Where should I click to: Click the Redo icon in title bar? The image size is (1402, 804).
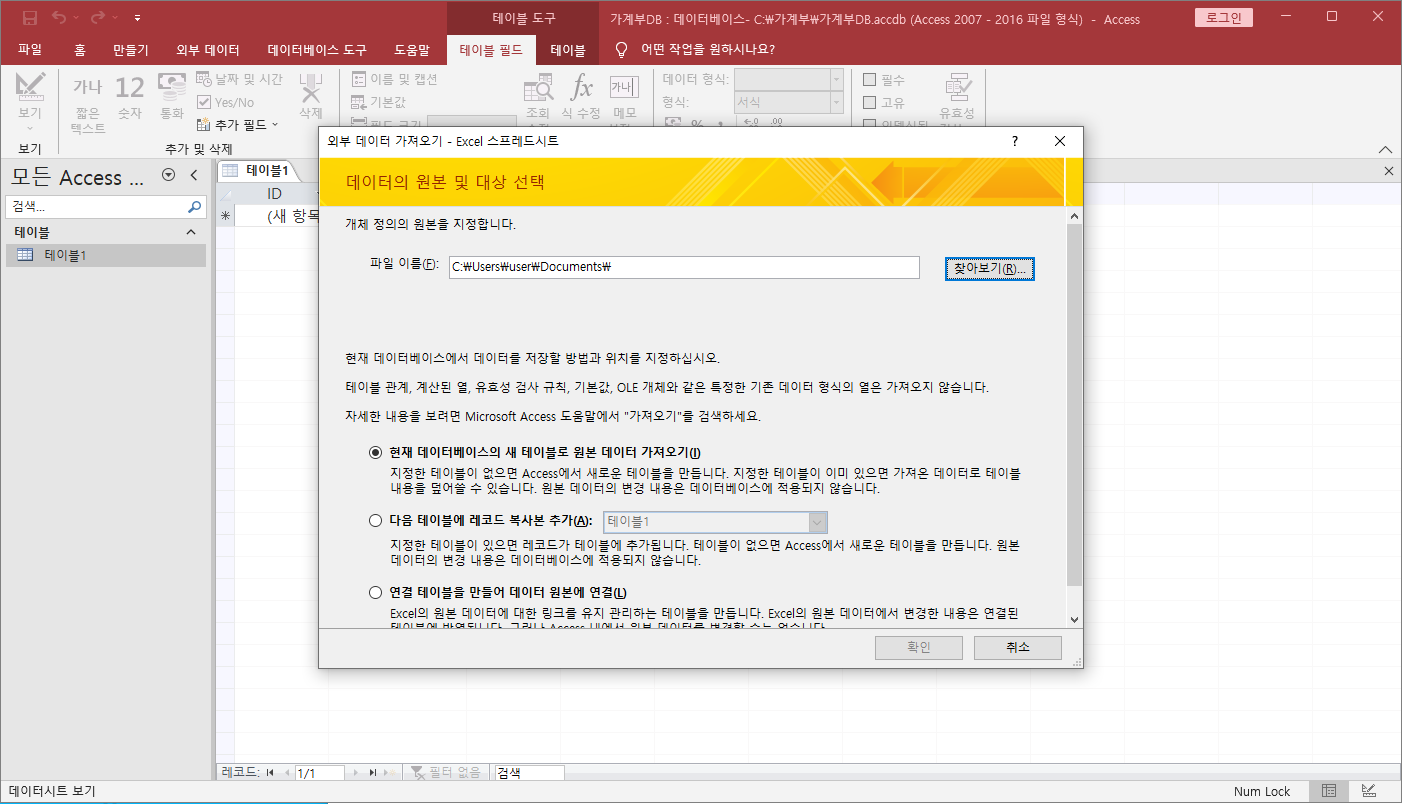tap(97, 18)
